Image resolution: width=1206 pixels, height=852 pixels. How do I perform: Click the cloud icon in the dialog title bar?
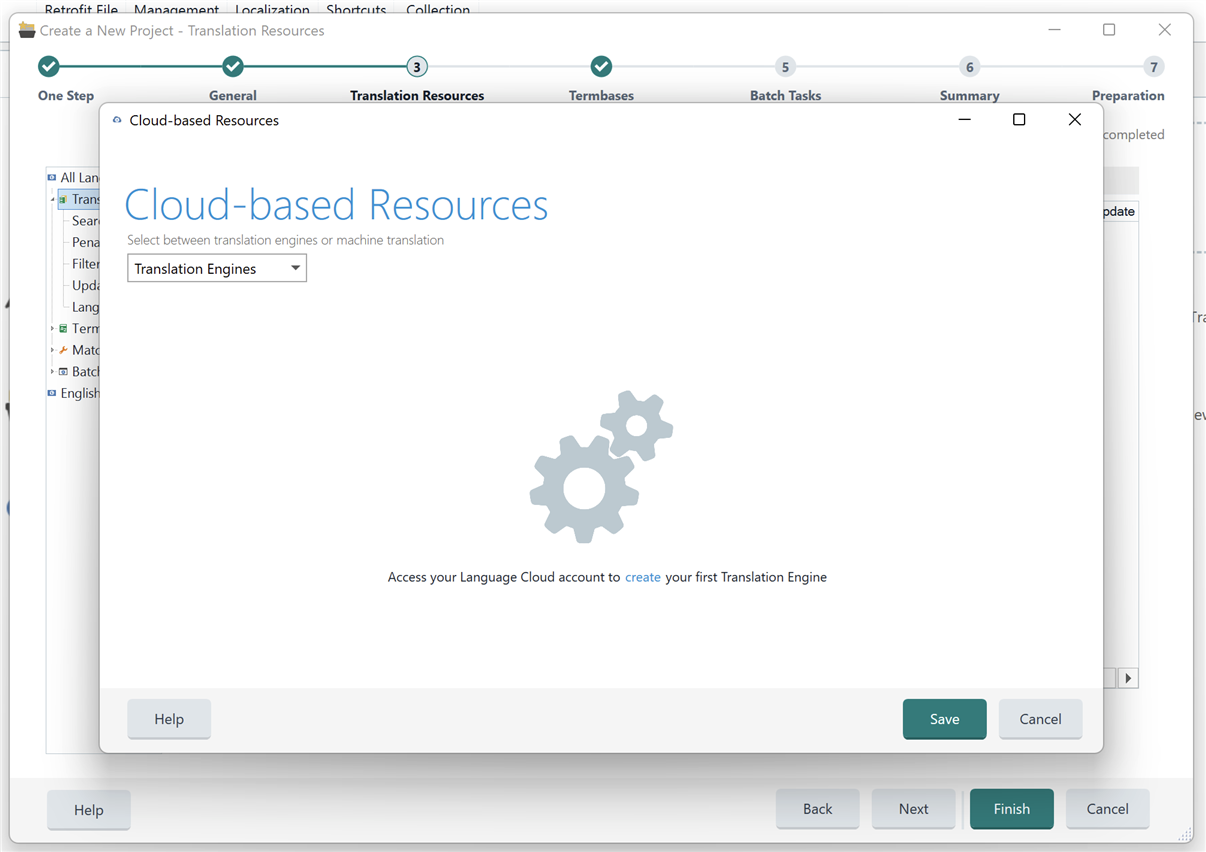click(x=117, y=118)
